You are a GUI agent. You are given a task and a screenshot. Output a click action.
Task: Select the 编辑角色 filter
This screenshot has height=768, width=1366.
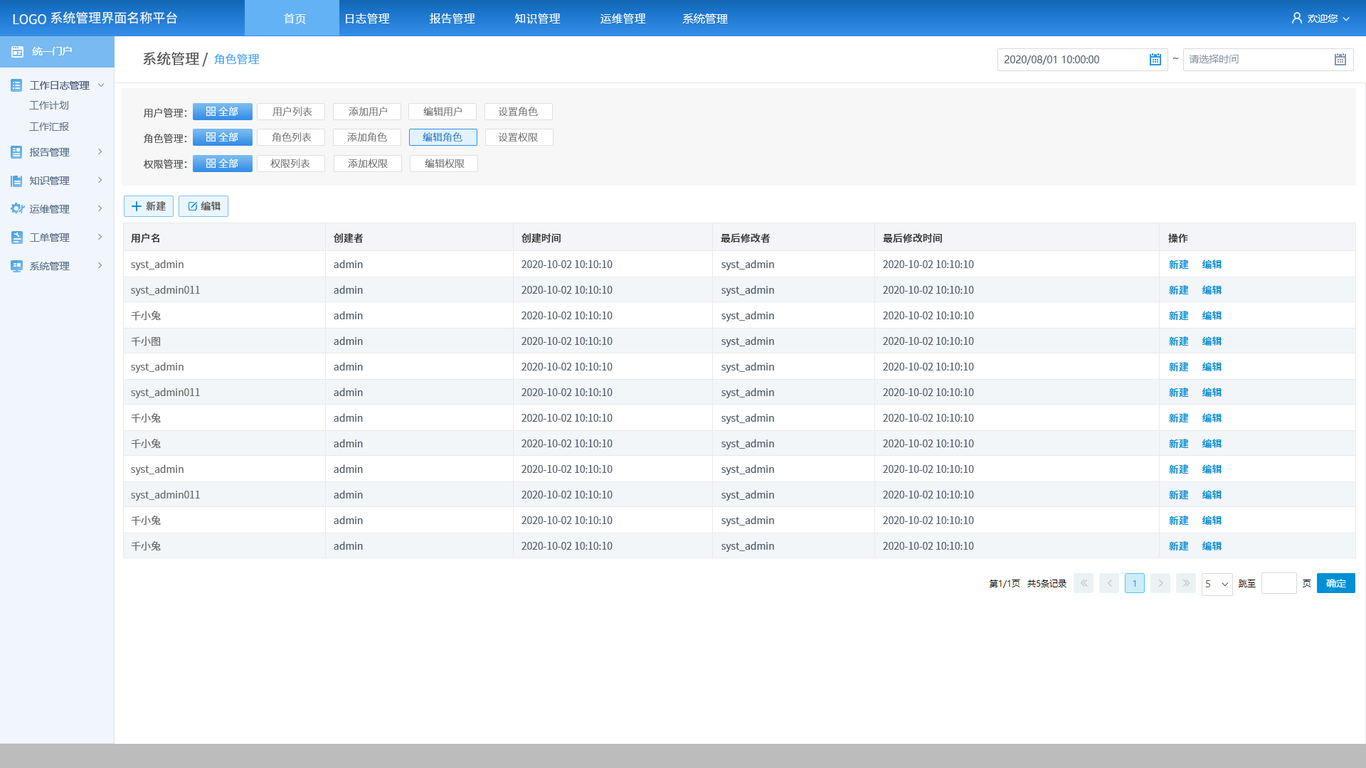pos(443,138)
